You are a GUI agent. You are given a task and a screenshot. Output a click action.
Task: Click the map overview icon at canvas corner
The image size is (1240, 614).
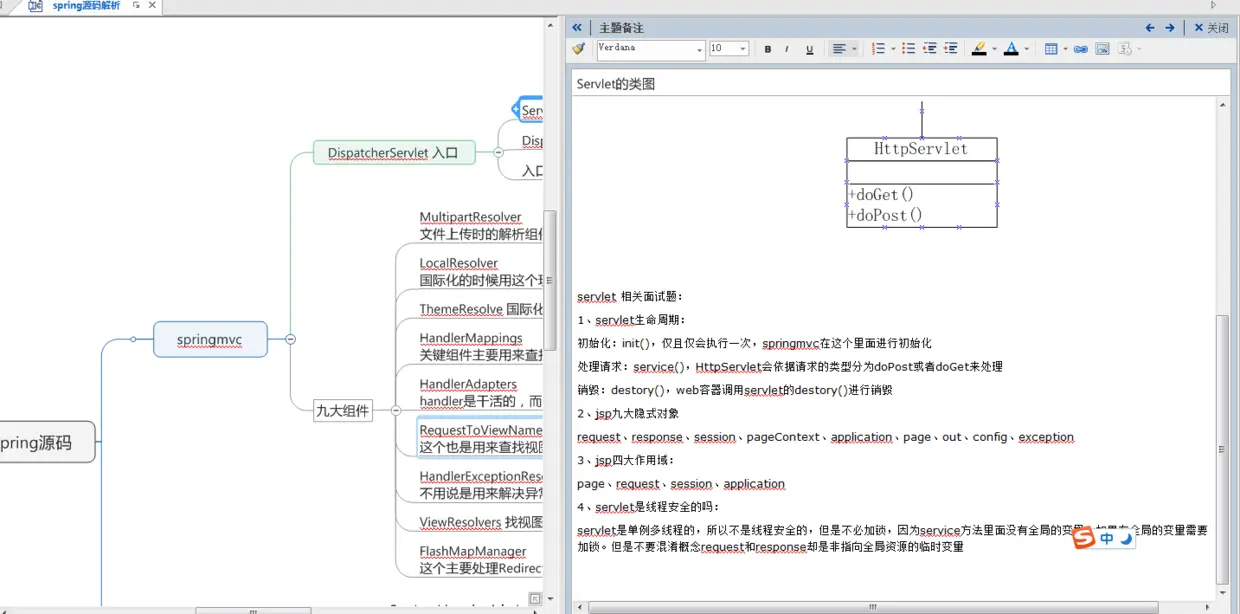[535, 599]
